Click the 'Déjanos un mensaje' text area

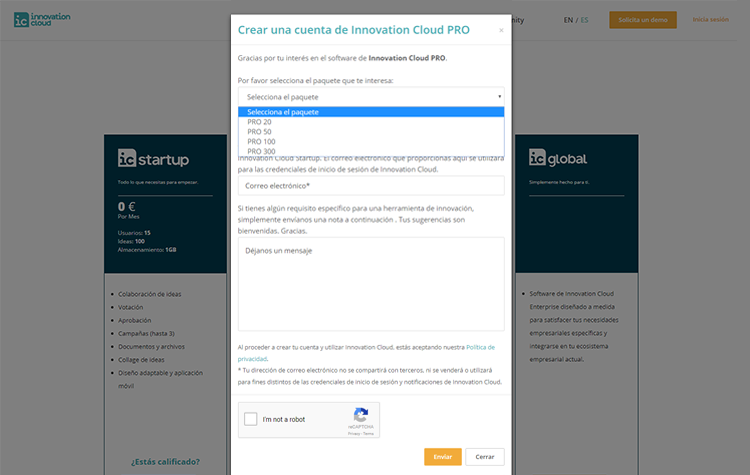coord(371,284)
